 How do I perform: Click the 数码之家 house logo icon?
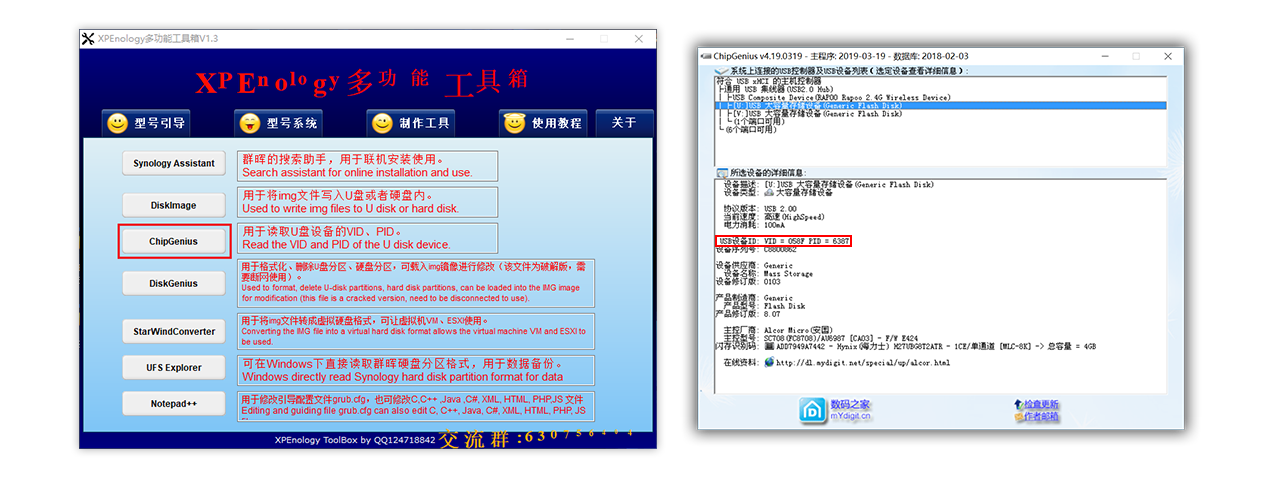pyautogui.click(x=811, y=410)
